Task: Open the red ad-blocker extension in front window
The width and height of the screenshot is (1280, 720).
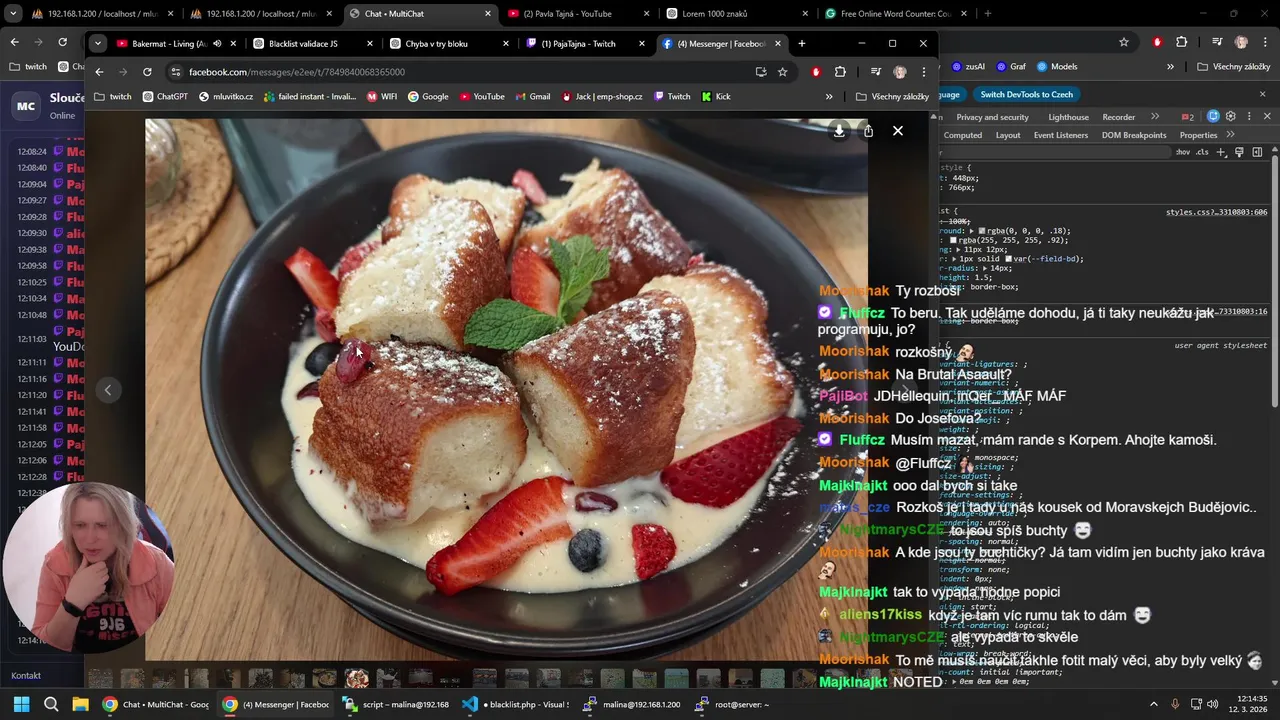Action: pos(816,72)
